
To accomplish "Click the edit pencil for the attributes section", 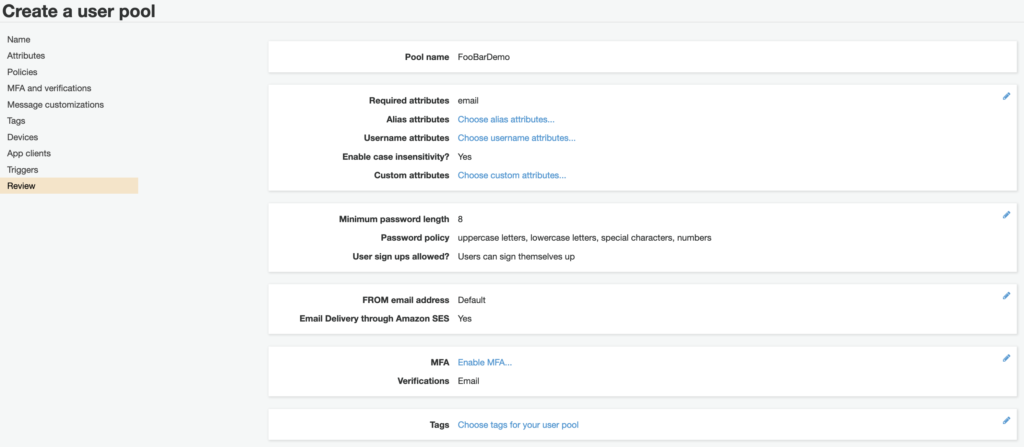I will click(1006, 96).
